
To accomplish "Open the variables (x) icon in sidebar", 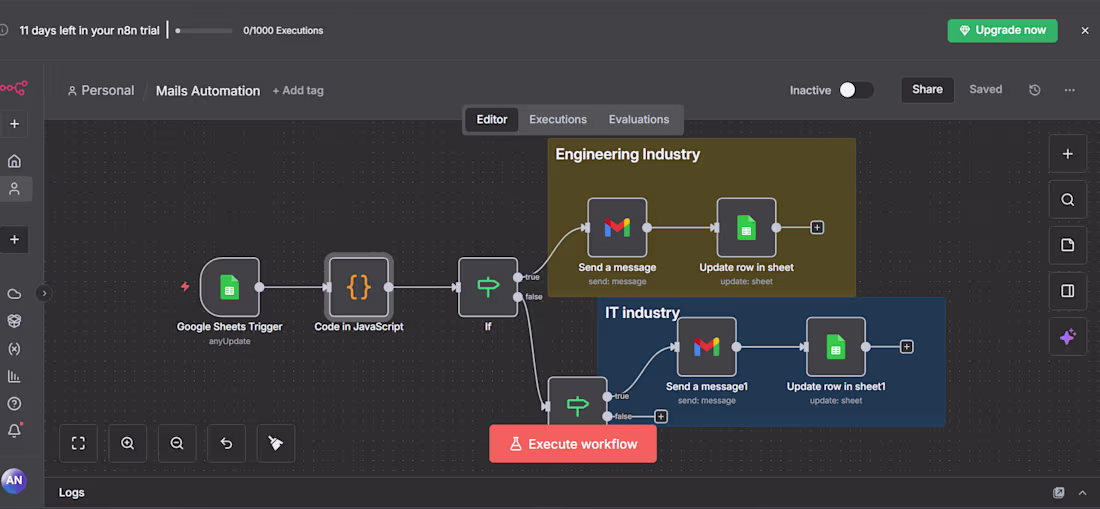I will point(14,348).
